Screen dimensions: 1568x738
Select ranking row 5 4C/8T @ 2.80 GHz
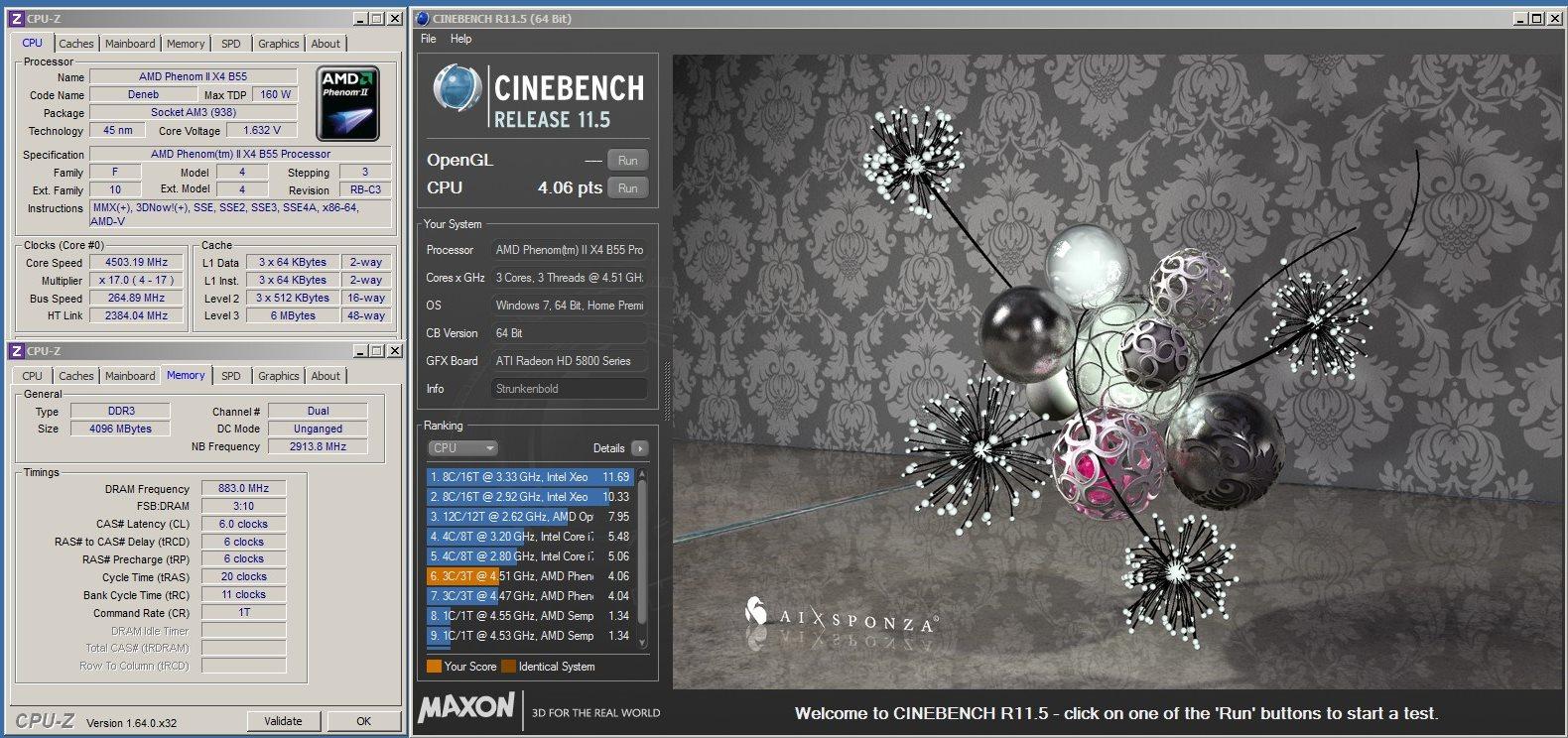(x=530, y=556)
